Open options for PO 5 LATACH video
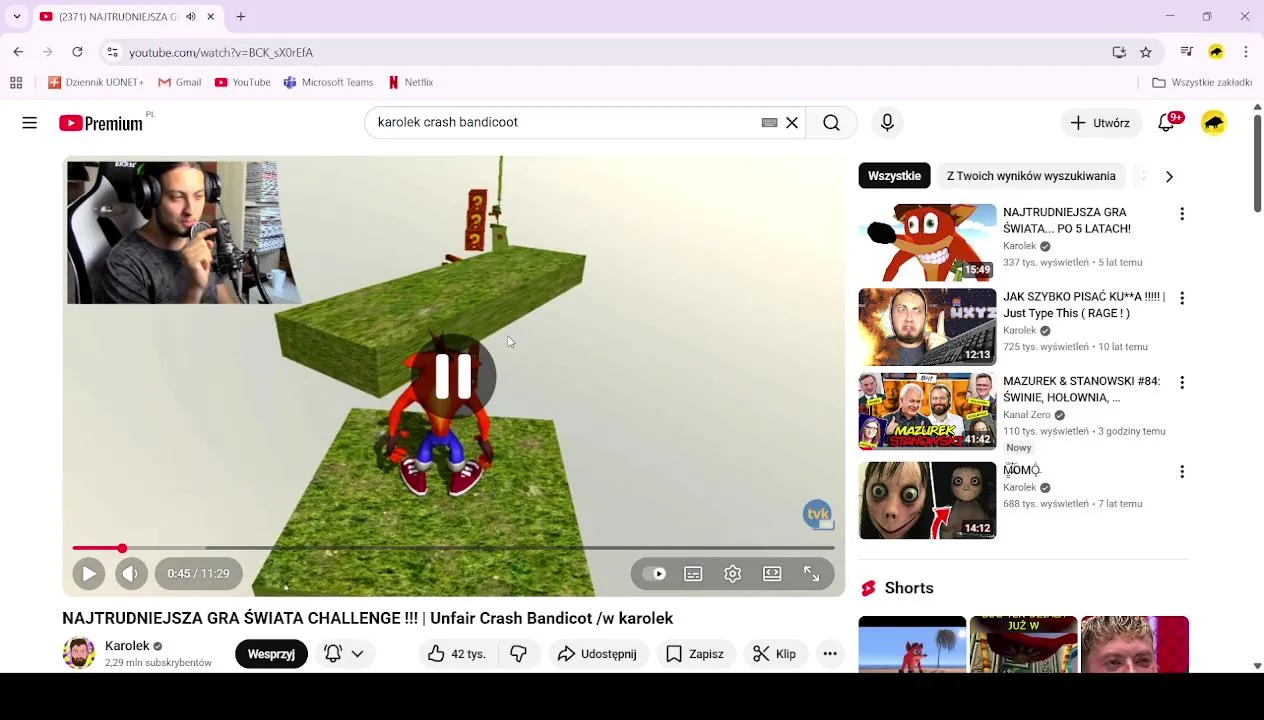The width and height of the screenshot is (1264, 720). [1182, 214]
